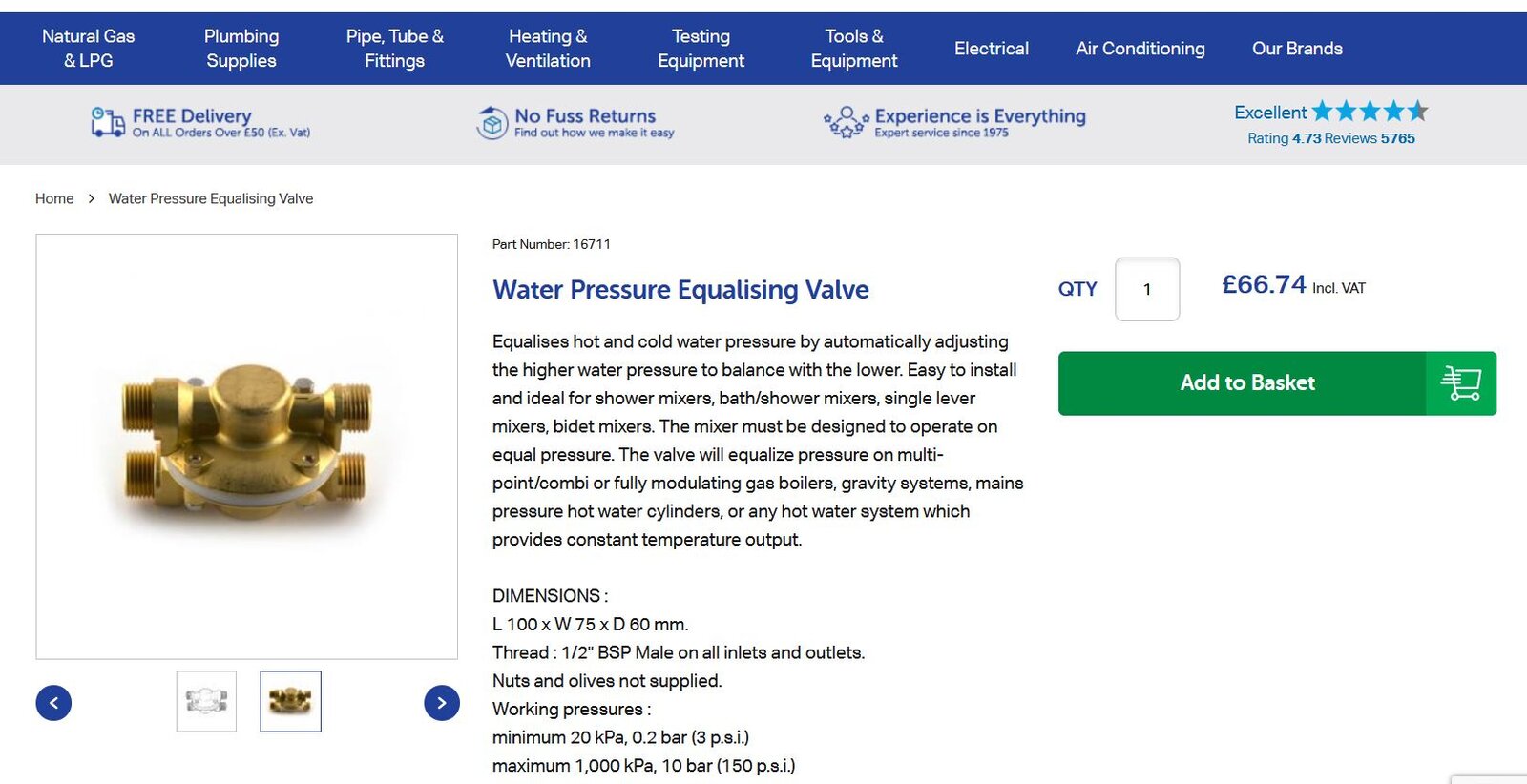Click the main product image
1527x784 pixels.
coord(246,446)
